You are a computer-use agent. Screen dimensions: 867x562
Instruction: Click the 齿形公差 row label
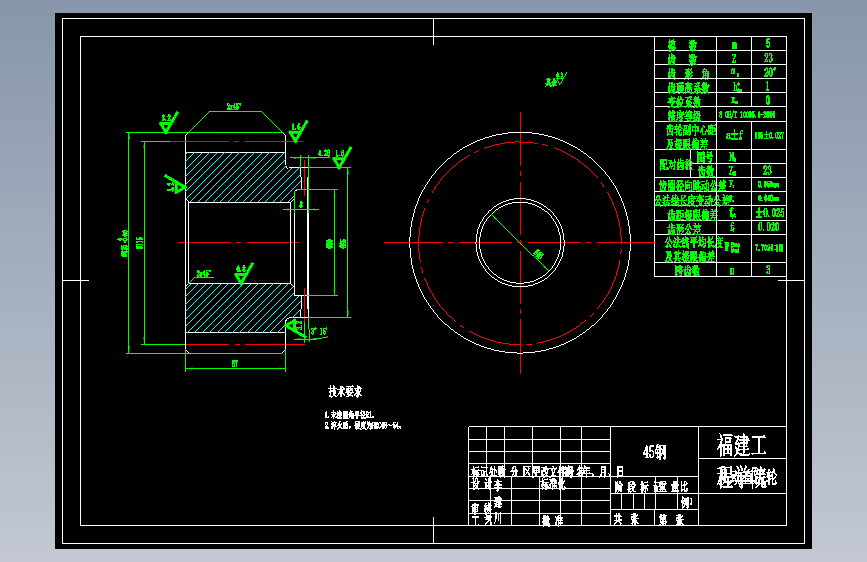point(684,228)
